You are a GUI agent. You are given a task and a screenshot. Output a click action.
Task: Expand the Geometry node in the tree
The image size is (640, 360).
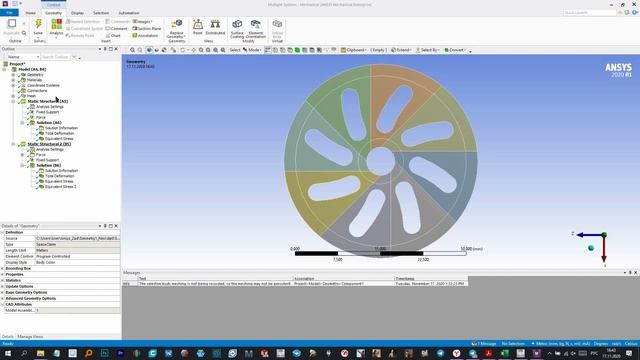point(13,75)
